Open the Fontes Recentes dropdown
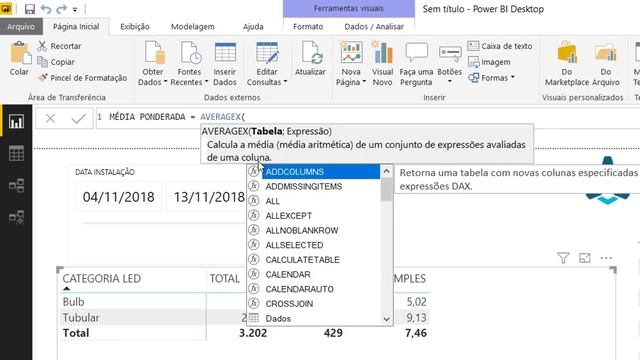Image resolution: width=640 pixels, height=360 pixels. pos(189,64)
